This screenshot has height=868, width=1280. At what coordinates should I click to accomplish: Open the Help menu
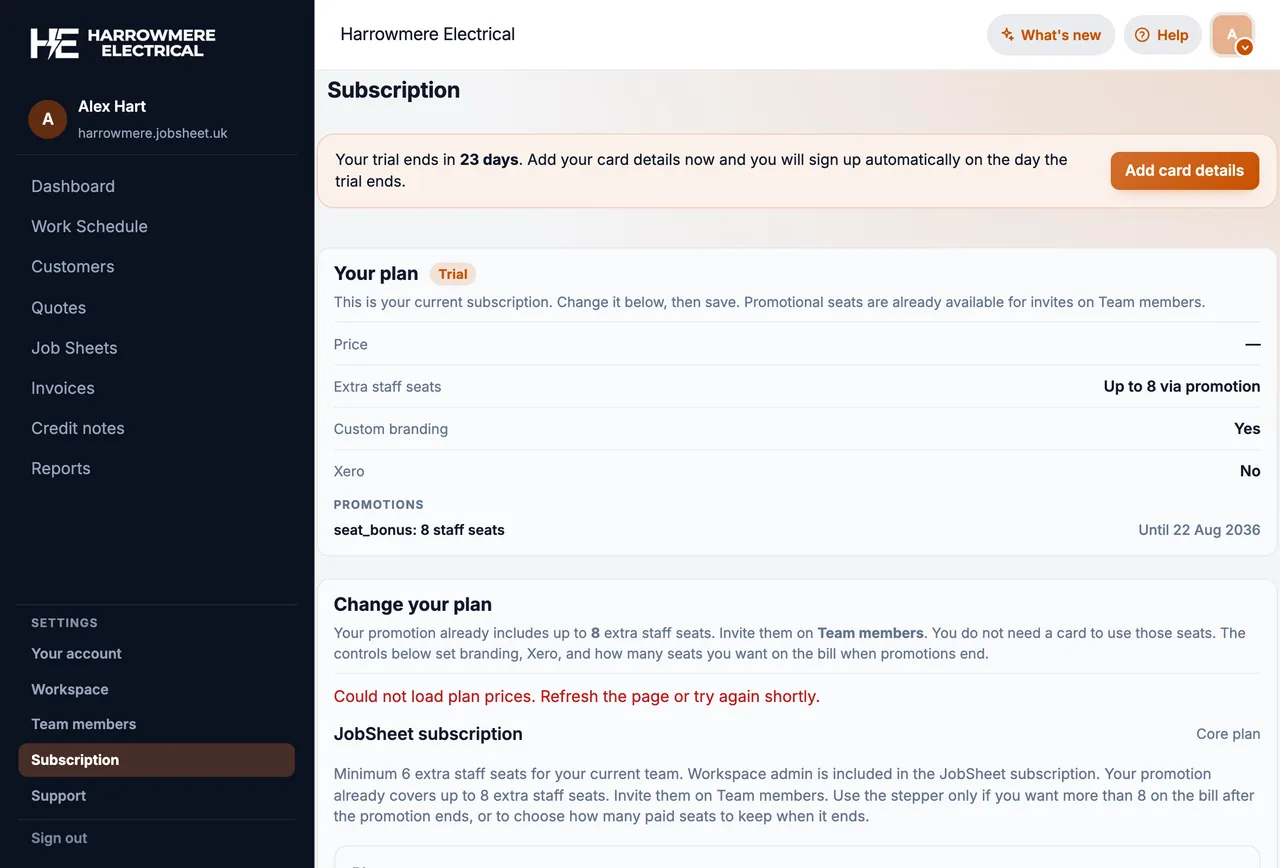pyautogui.click(x=1162, y=35)
